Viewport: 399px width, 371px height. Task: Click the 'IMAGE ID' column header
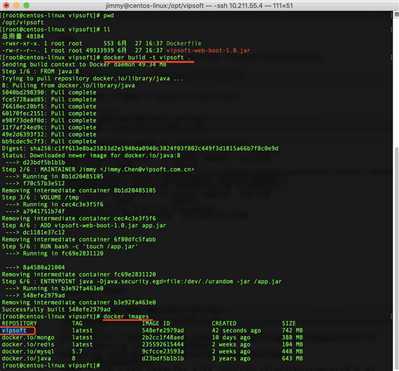[x=156, y=323]
